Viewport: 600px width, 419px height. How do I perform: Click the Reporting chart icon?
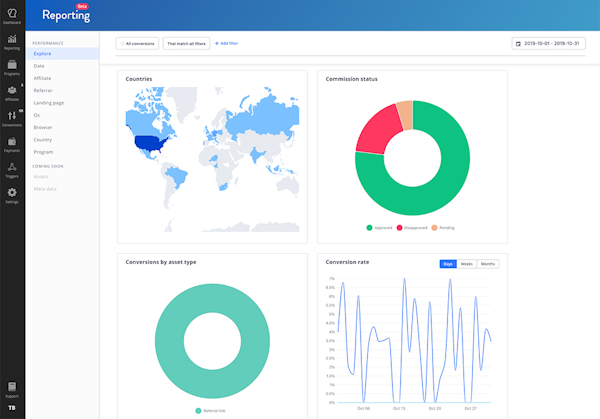(12, 41)
